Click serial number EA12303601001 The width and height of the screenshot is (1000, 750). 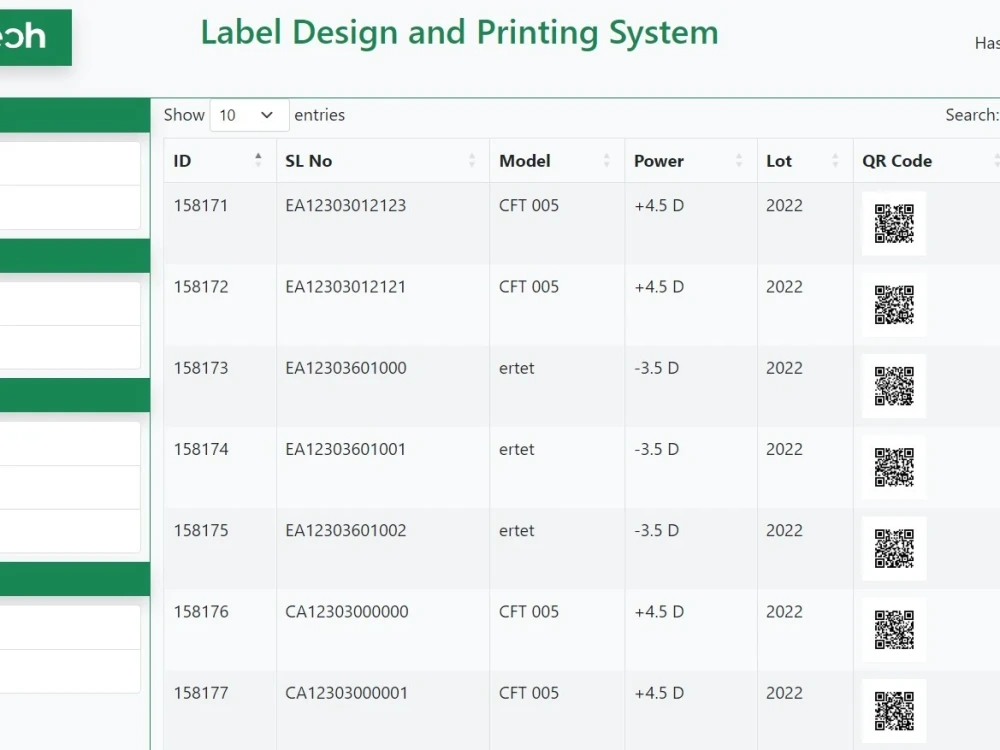(x=346, y=449)
